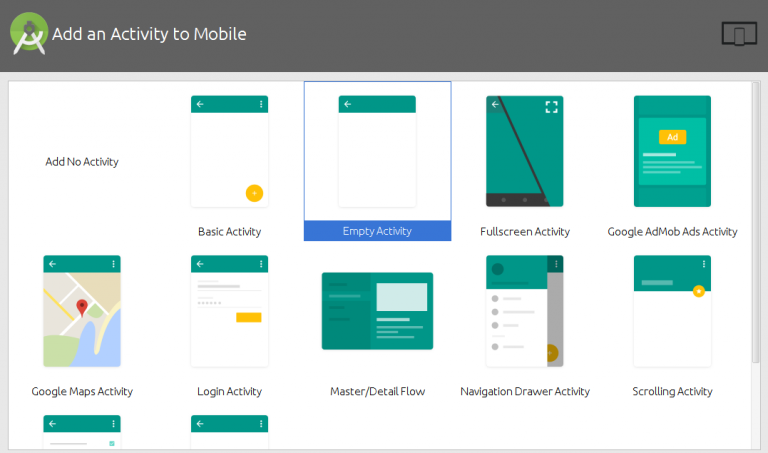Click the Scrolling Activity label
The width and height of the screenshot is (768, 453).
click(672, 391)
